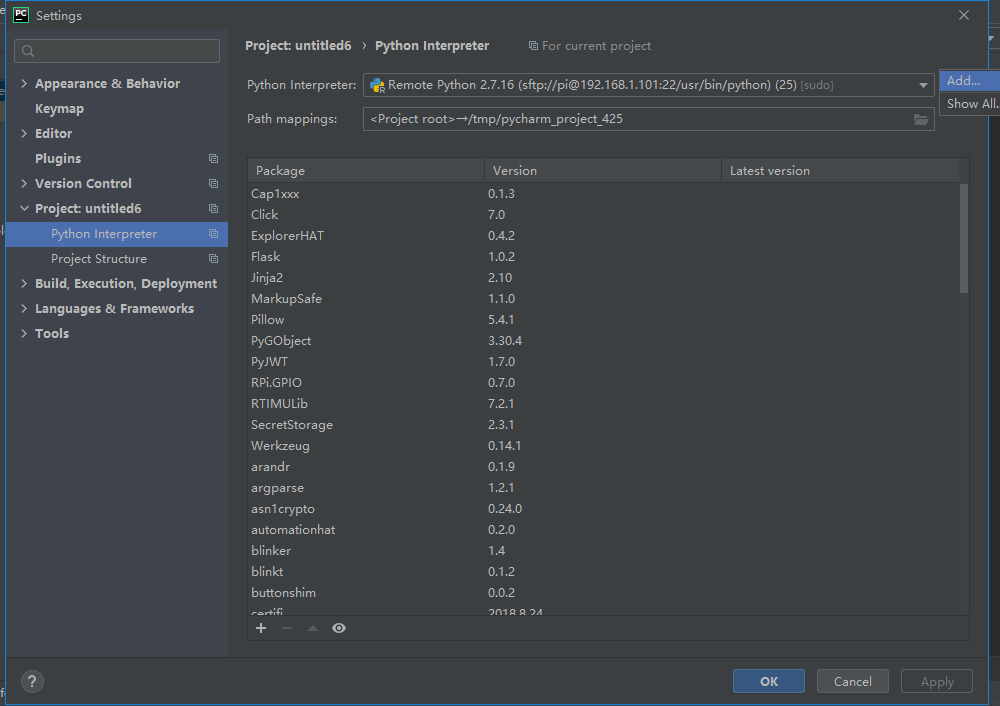1000x706 pixels.
Task: Click 'For current project' scope indicator
Action: (x=590, y=46)
